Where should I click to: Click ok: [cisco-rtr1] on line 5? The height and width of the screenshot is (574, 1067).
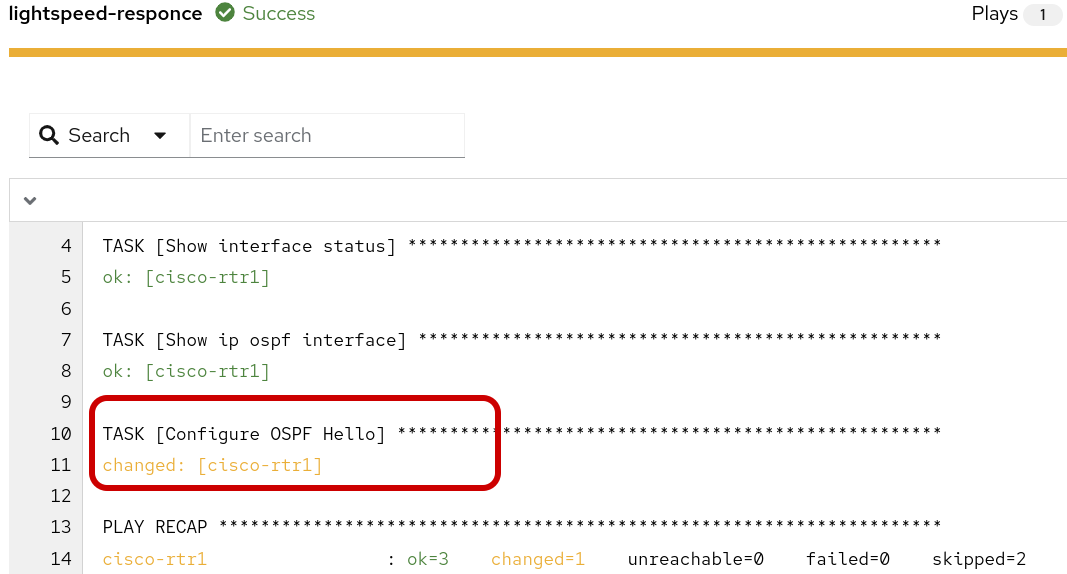click(186, 277)
